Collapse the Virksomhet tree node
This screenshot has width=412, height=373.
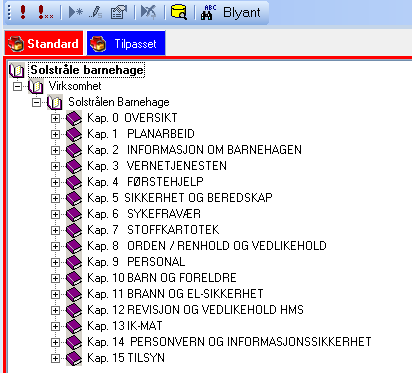[17, 86]
